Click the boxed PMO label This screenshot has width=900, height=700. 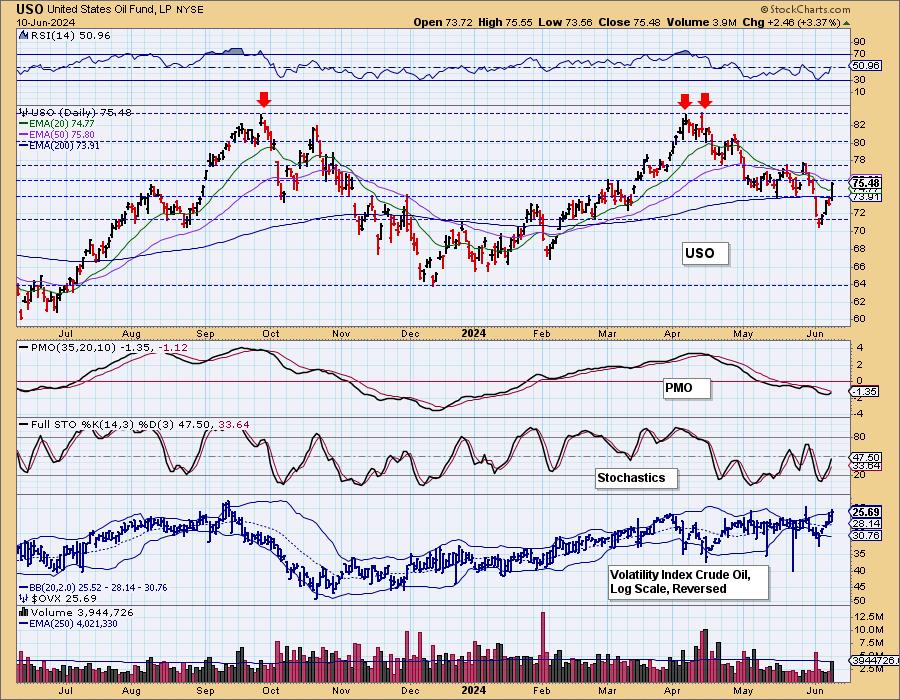coord(686,388)
